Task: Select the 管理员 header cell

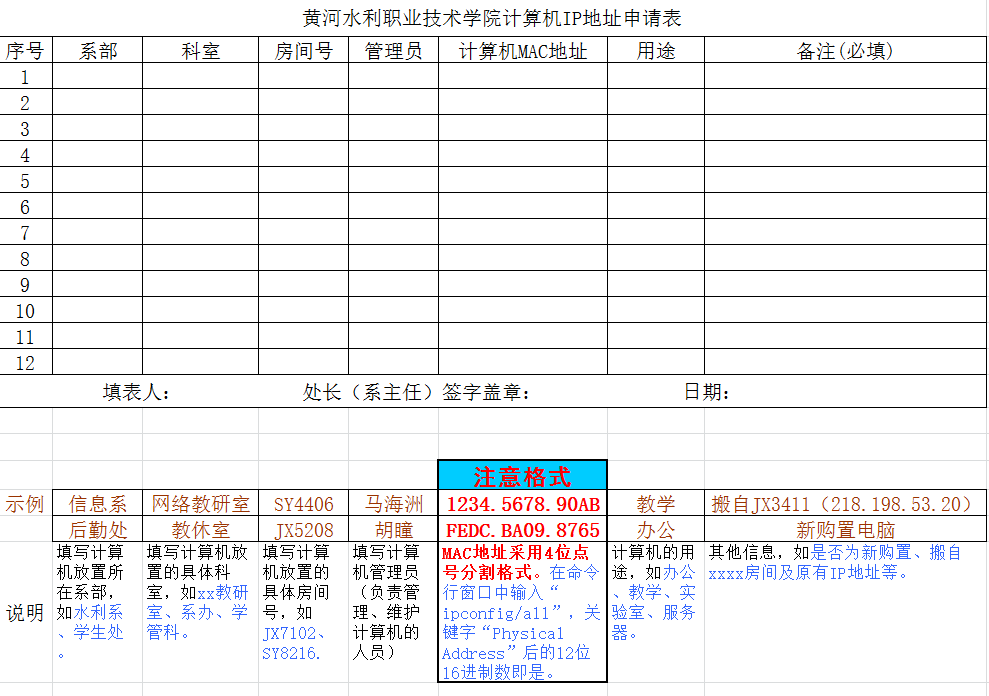Action: (393, 51)
